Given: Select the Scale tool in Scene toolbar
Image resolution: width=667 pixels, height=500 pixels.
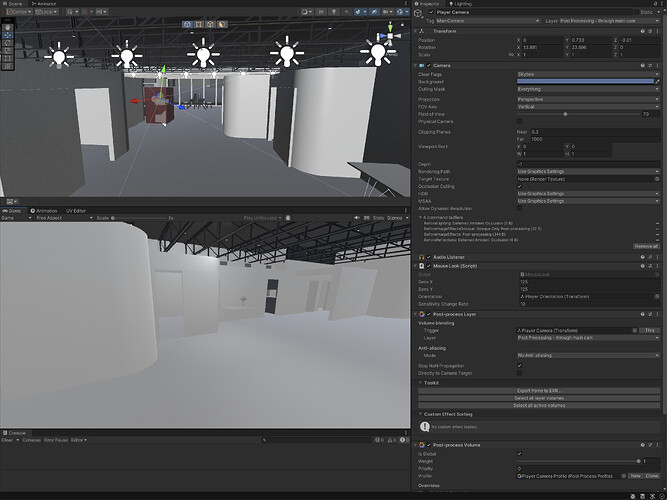Looking at the screenshot, I should click(x=7, y=50).
